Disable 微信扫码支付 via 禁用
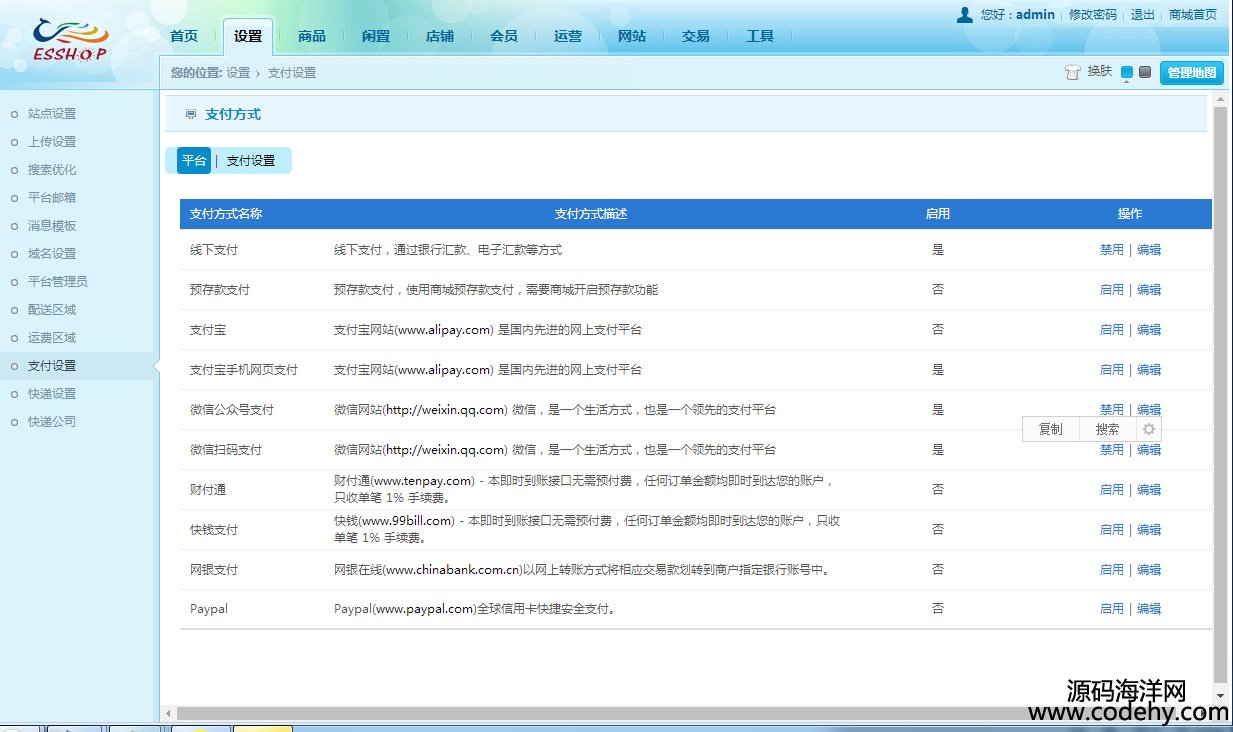Screen dimensions: 1233x732 (1112, 450)
